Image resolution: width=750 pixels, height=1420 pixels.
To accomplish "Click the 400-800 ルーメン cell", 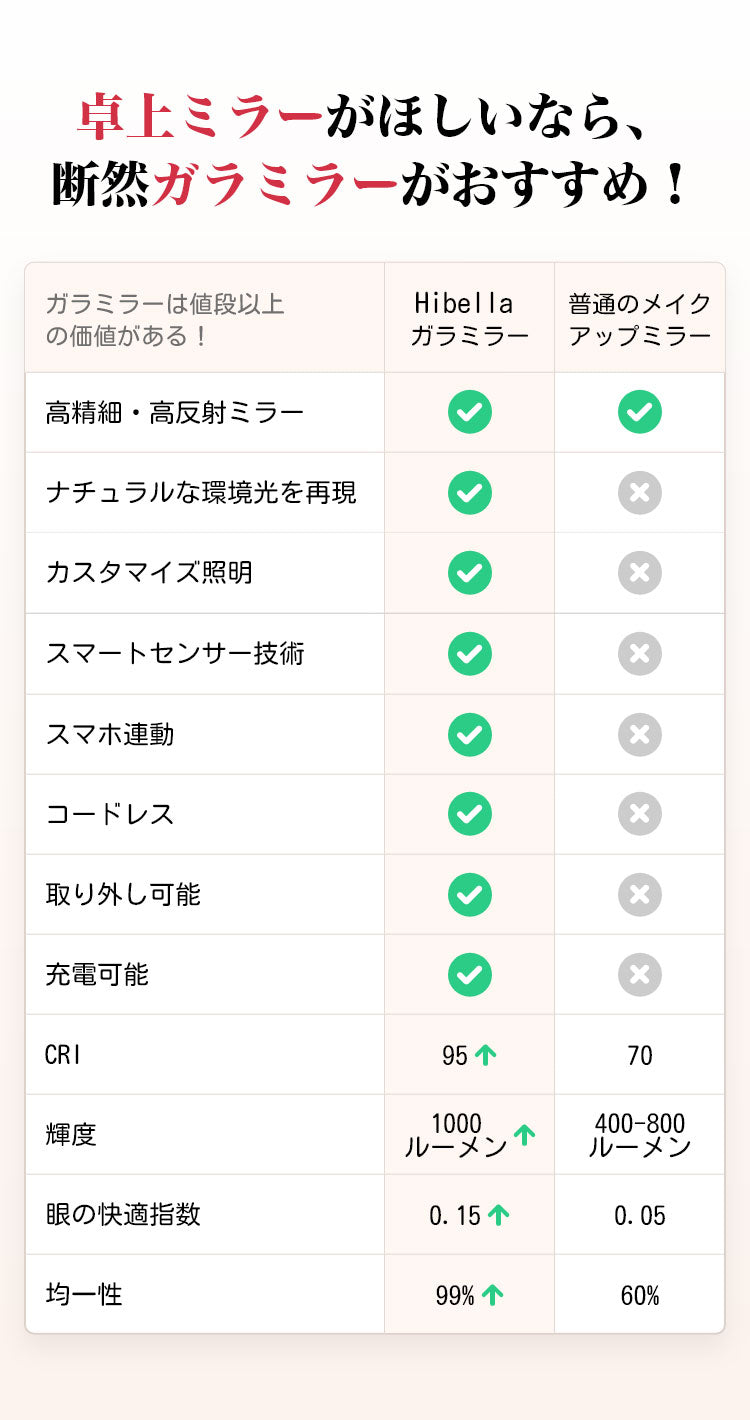I will click(640, 1135).
